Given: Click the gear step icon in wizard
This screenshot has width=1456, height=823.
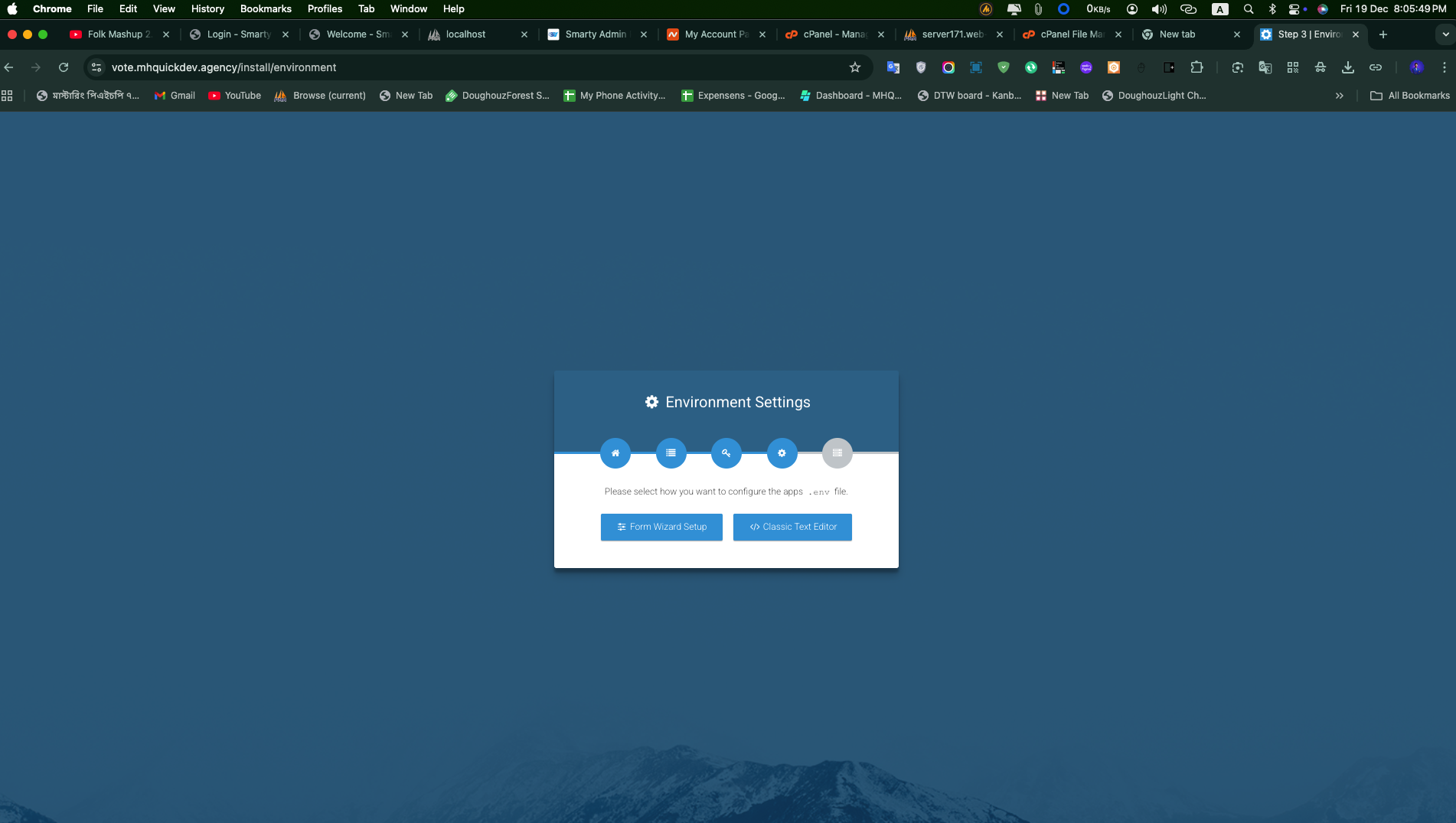Looking at the screenshot, I should coord(782,453).
